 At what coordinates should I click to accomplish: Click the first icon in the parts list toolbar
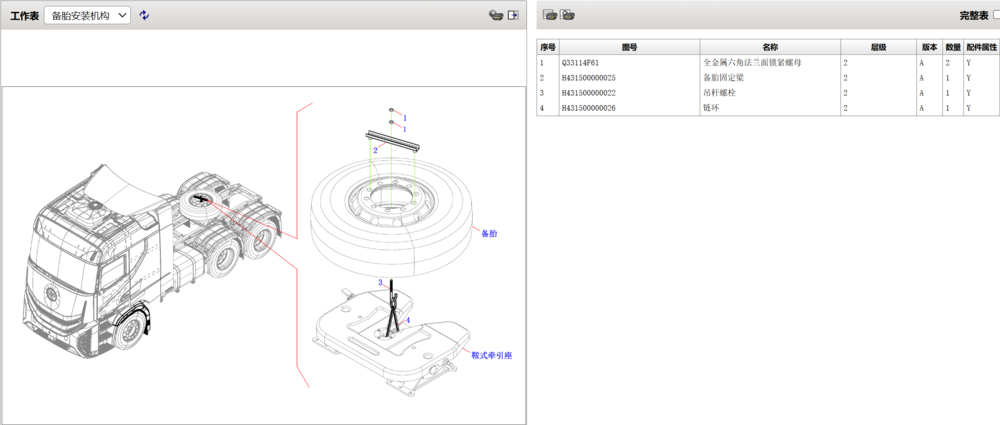550,15
